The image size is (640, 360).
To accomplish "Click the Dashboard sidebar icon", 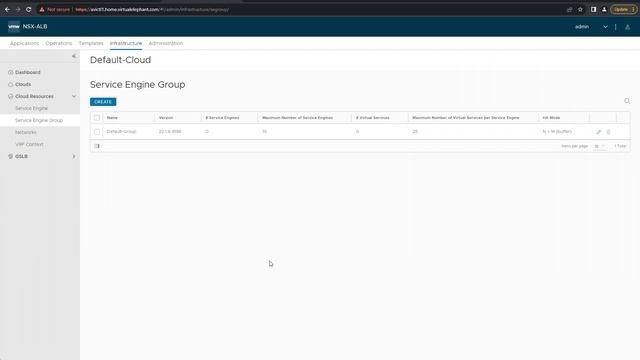I will 11,72.
